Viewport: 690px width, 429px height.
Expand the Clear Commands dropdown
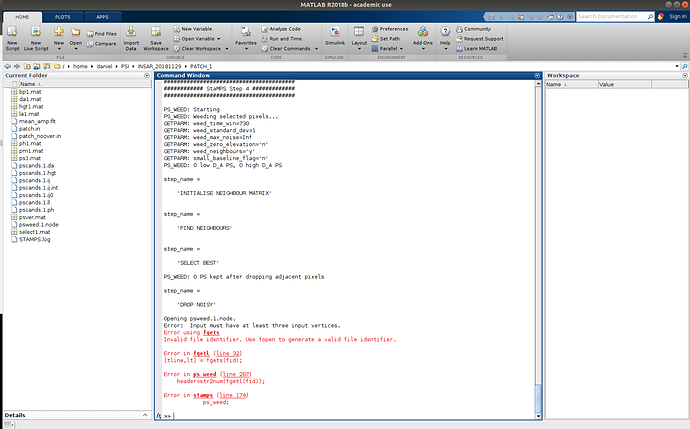coord(316,48)
